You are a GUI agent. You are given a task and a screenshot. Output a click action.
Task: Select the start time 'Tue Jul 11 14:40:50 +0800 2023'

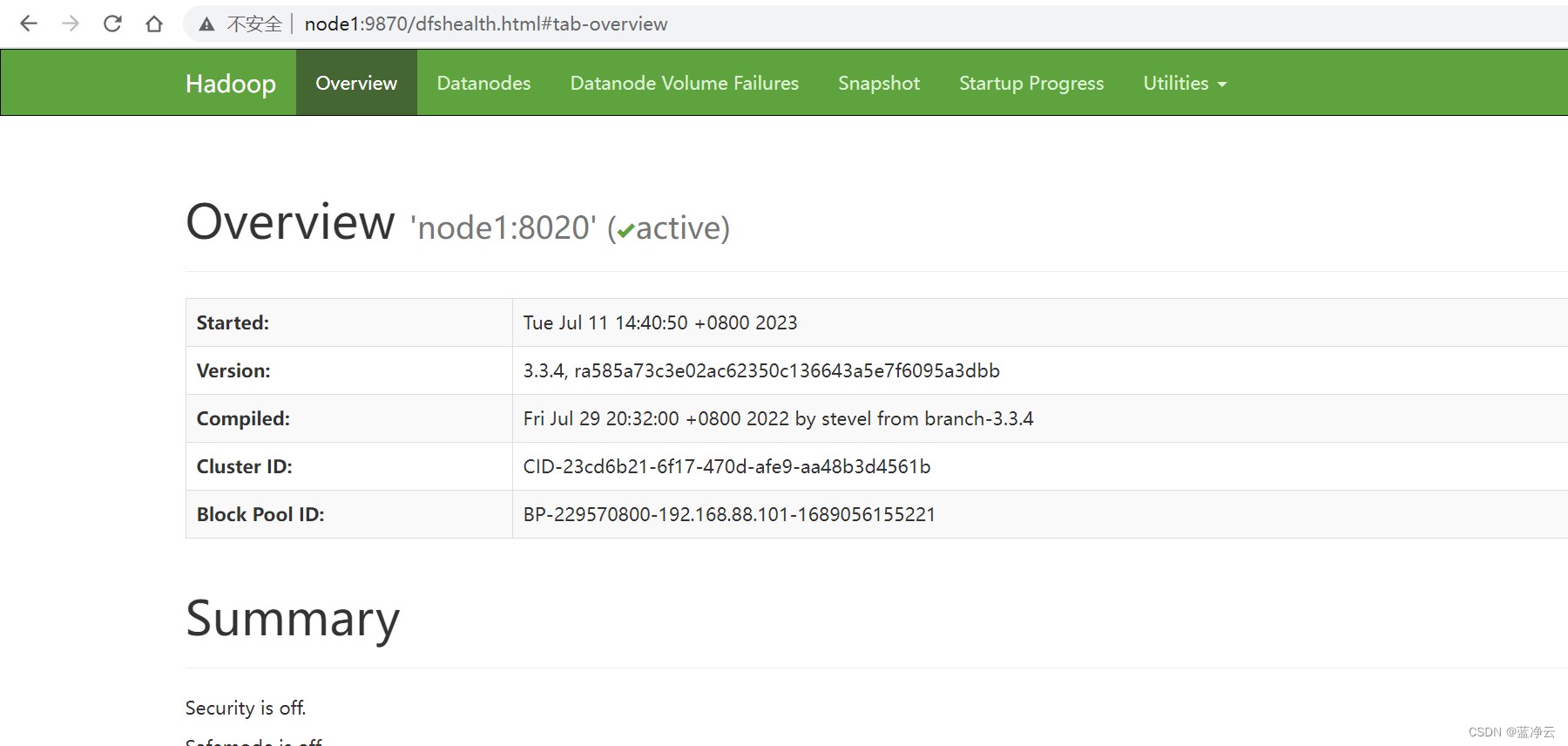tap(660, 322)
